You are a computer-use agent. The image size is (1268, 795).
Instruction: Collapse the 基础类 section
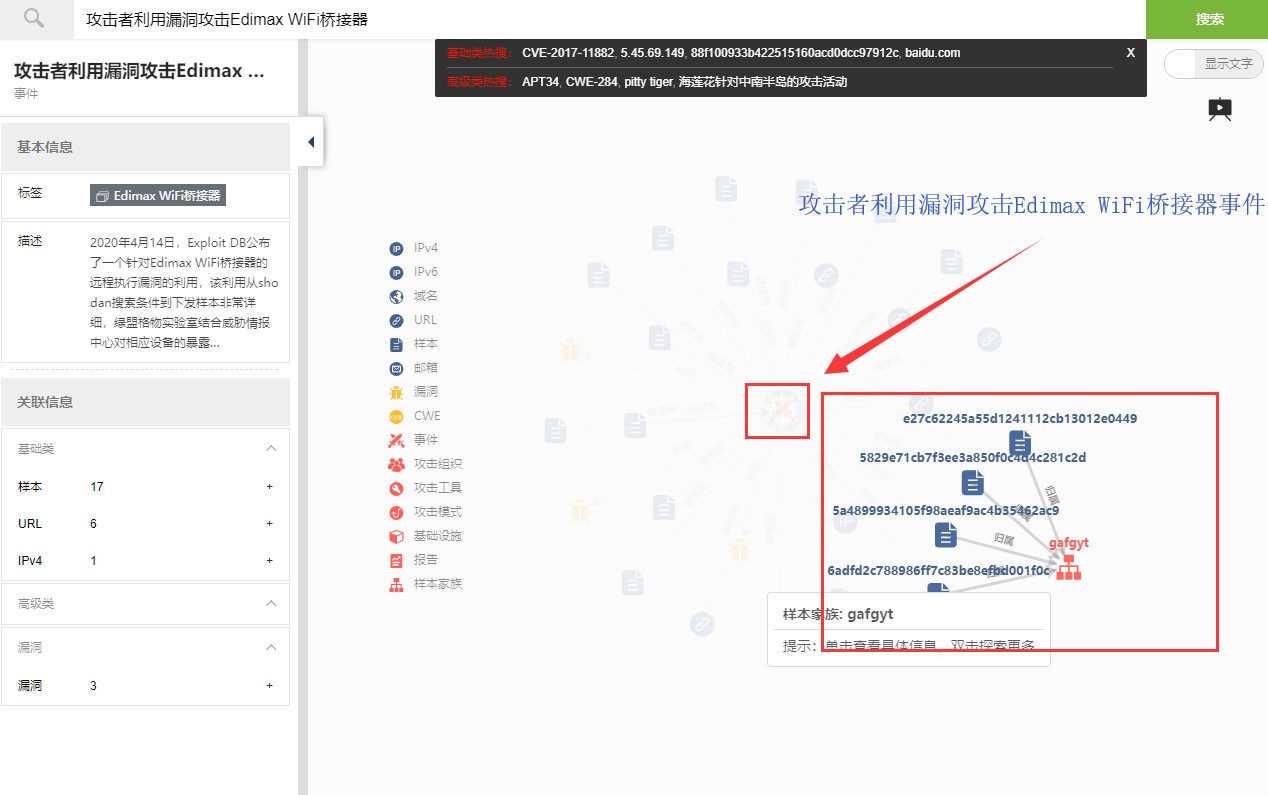(x=268, y=448)
